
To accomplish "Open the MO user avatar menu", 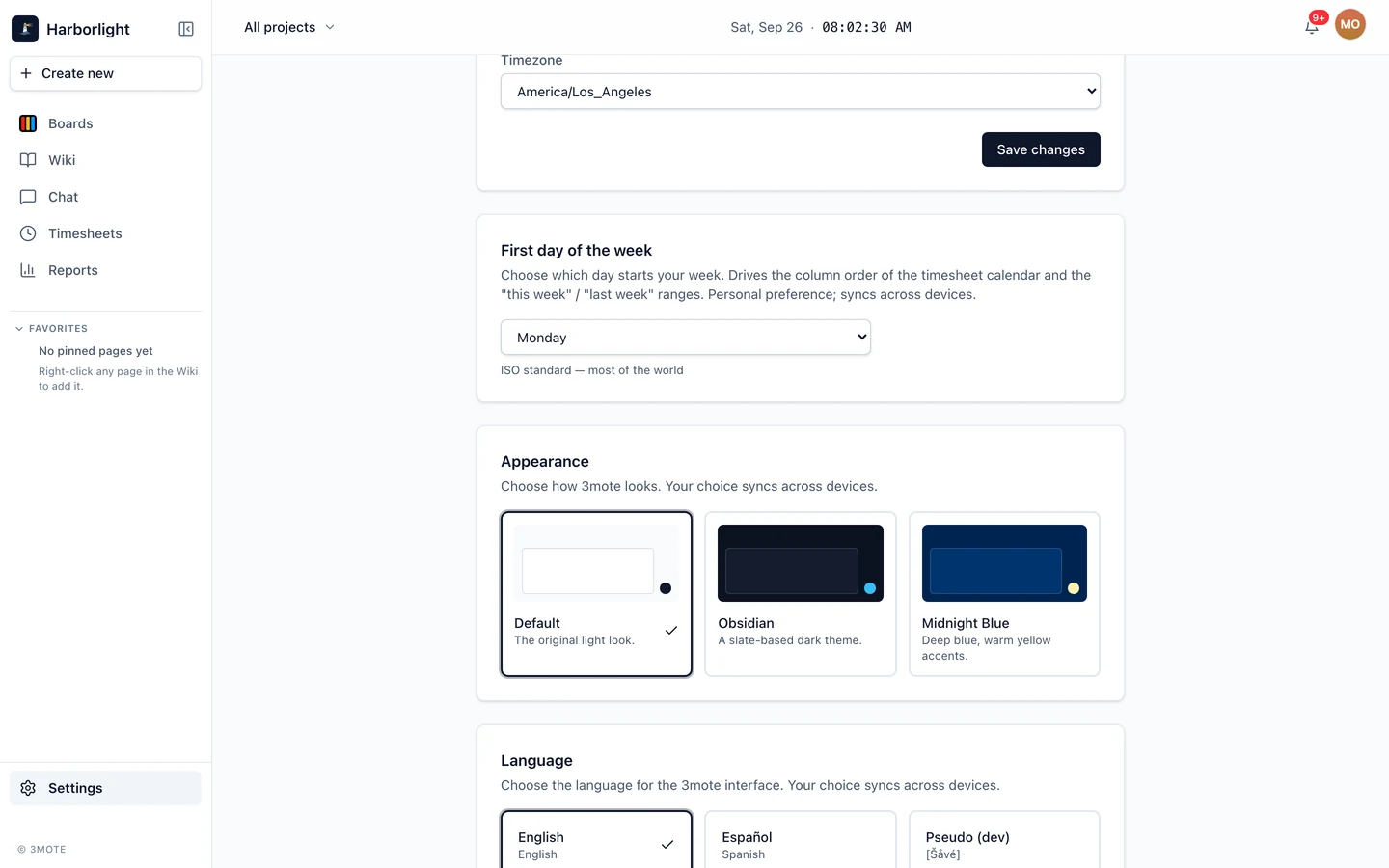I will coord(1350,25).
